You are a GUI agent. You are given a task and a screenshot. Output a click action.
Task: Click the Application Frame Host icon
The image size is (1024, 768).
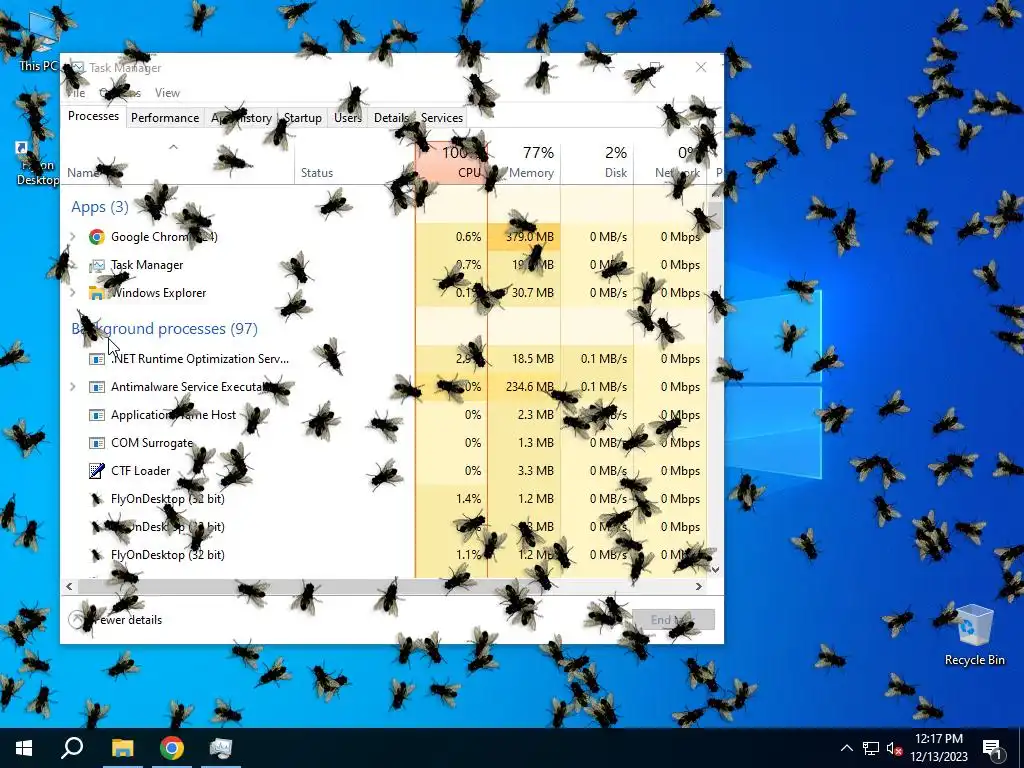click(x=97, y=415)
